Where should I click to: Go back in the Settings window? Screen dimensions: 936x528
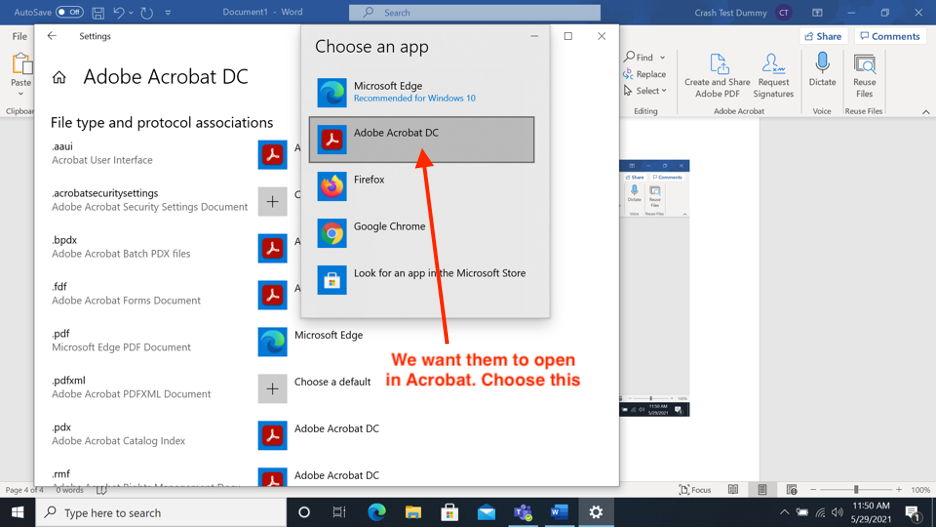52,36
